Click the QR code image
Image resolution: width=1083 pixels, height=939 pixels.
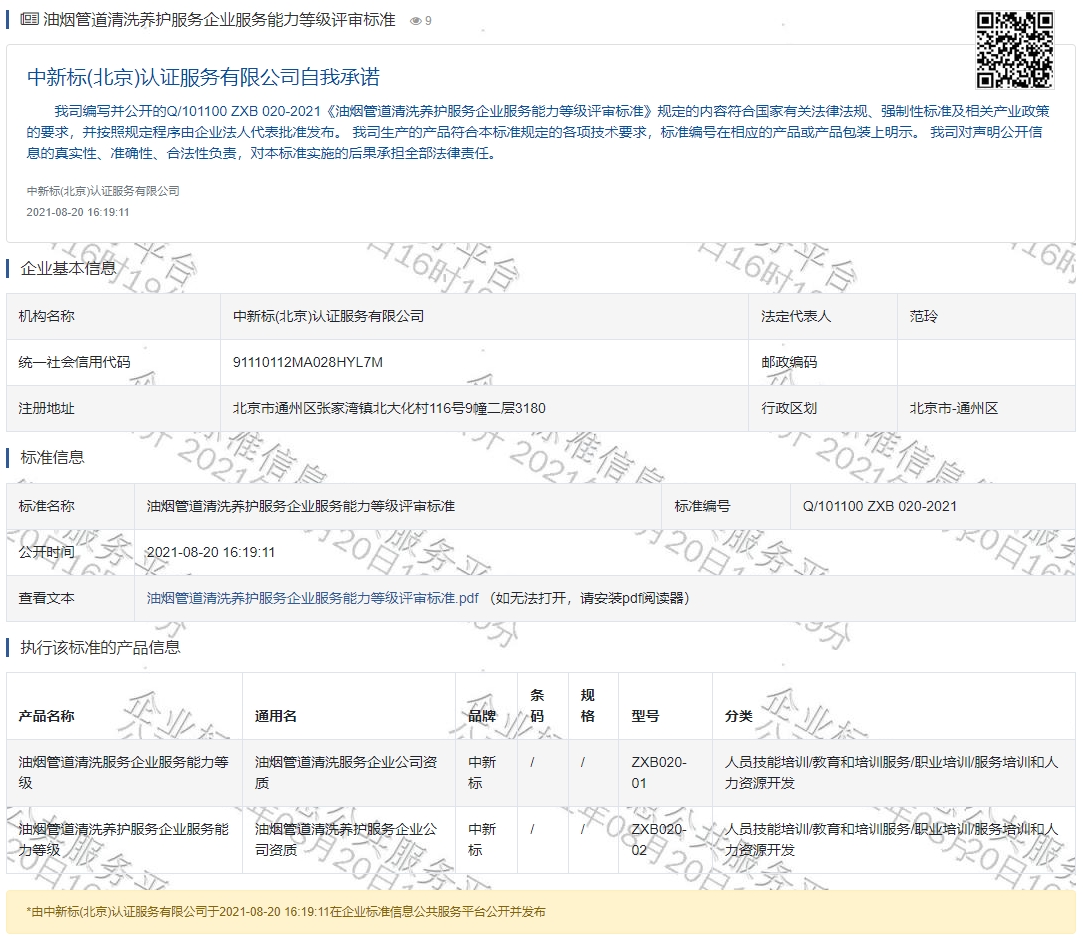(1014, 50)
